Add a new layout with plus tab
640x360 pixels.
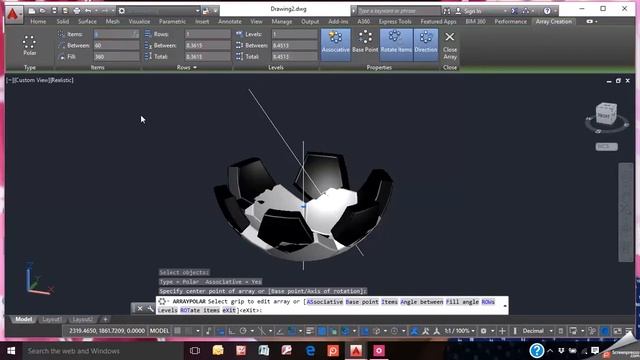click(105, 319)
